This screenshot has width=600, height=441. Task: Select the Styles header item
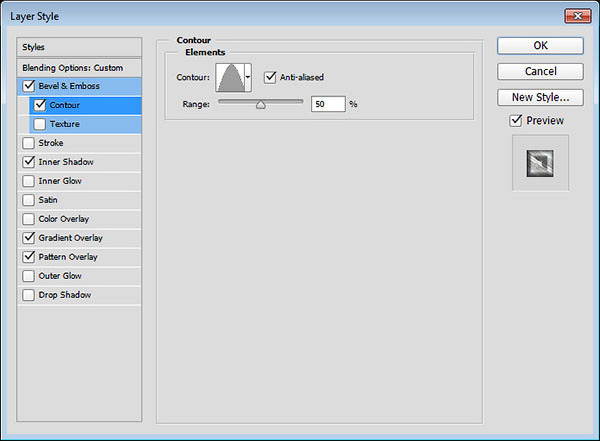pos(79,47)
